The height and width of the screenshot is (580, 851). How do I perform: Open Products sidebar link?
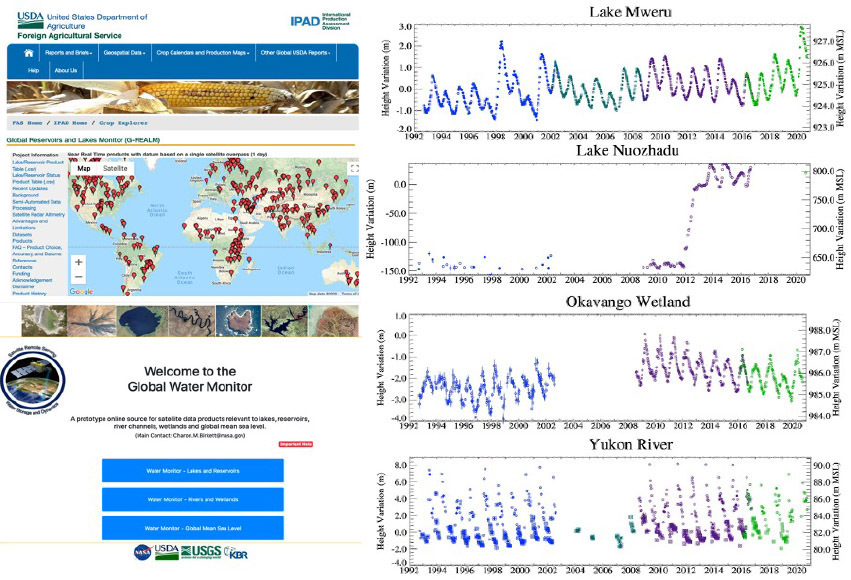coord(22,241)
